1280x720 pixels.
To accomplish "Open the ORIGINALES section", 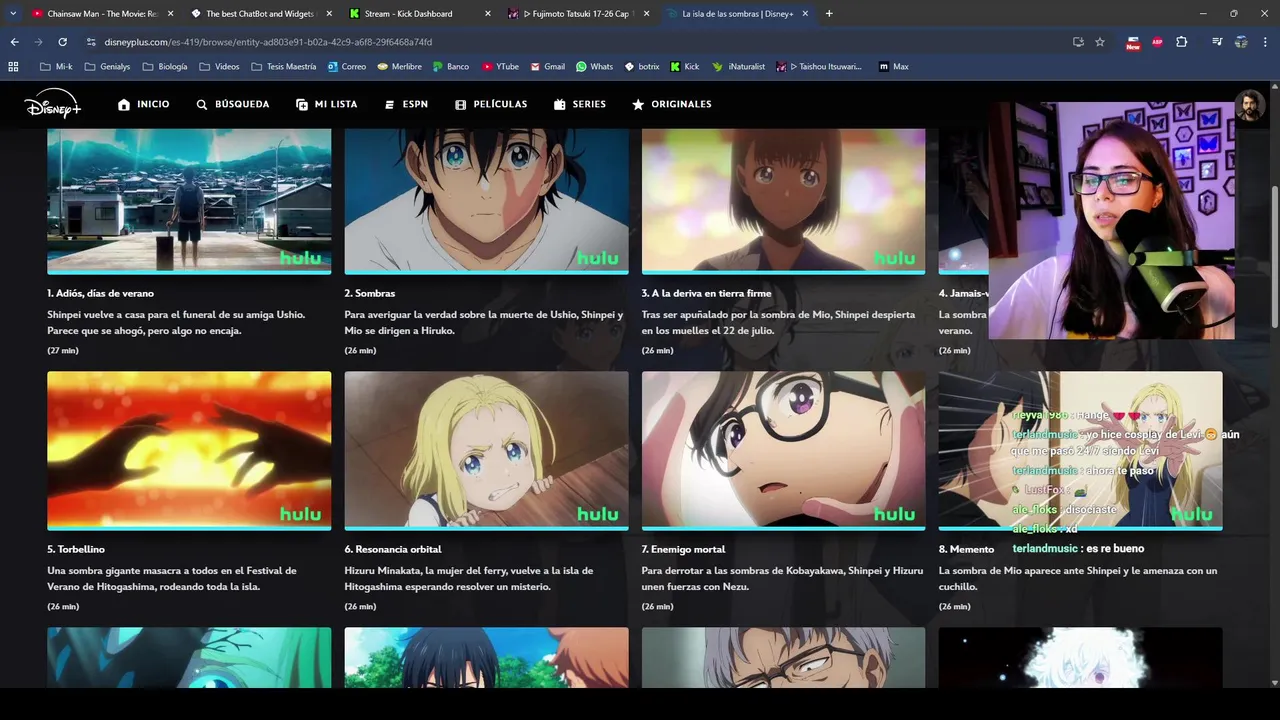I will [x=672, y=104].
